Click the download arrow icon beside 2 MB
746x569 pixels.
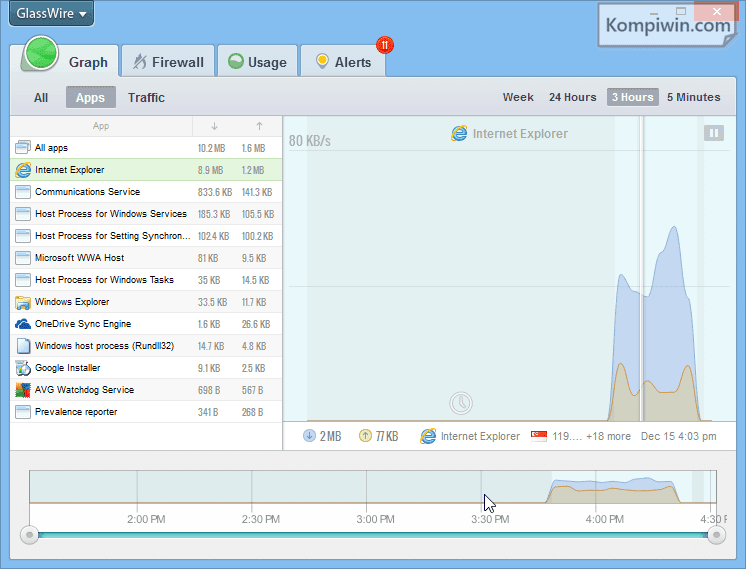coord(309,436)
